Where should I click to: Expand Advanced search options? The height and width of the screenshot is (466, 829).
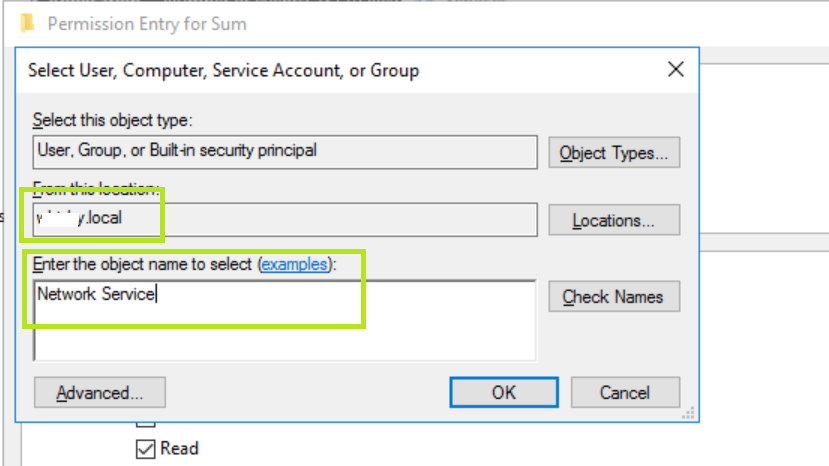tap(99, 392)
